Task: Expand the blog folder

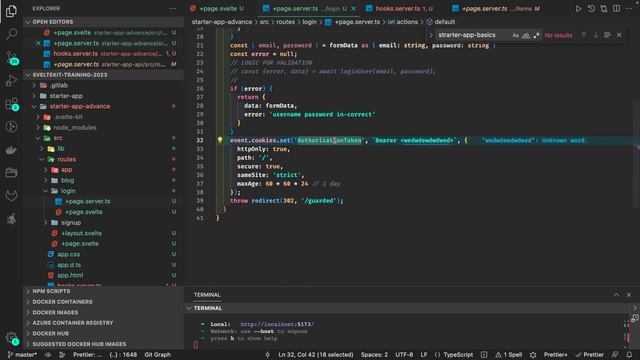Action: pyautogui.click(x=67, y=180)
